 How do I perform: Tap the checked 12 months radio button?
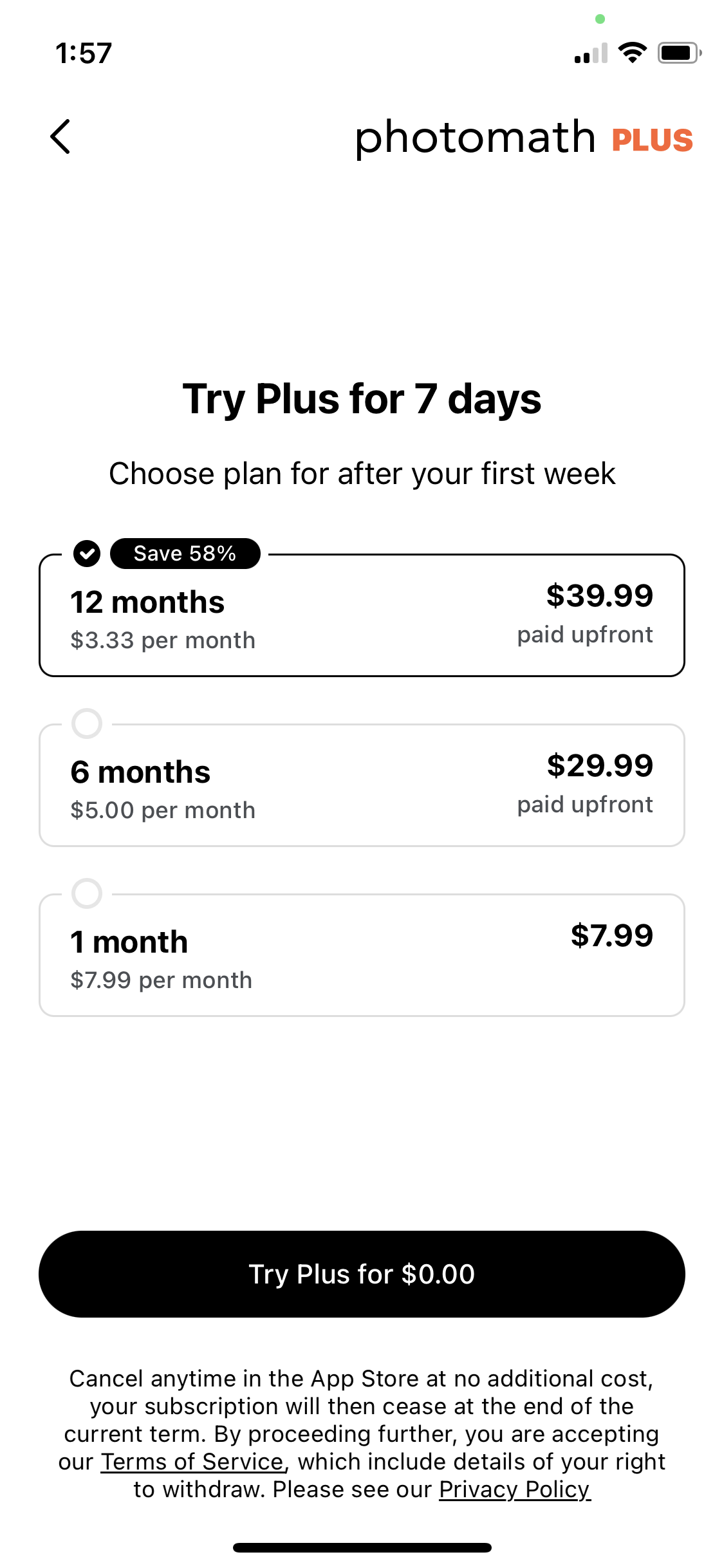(87, 554)
